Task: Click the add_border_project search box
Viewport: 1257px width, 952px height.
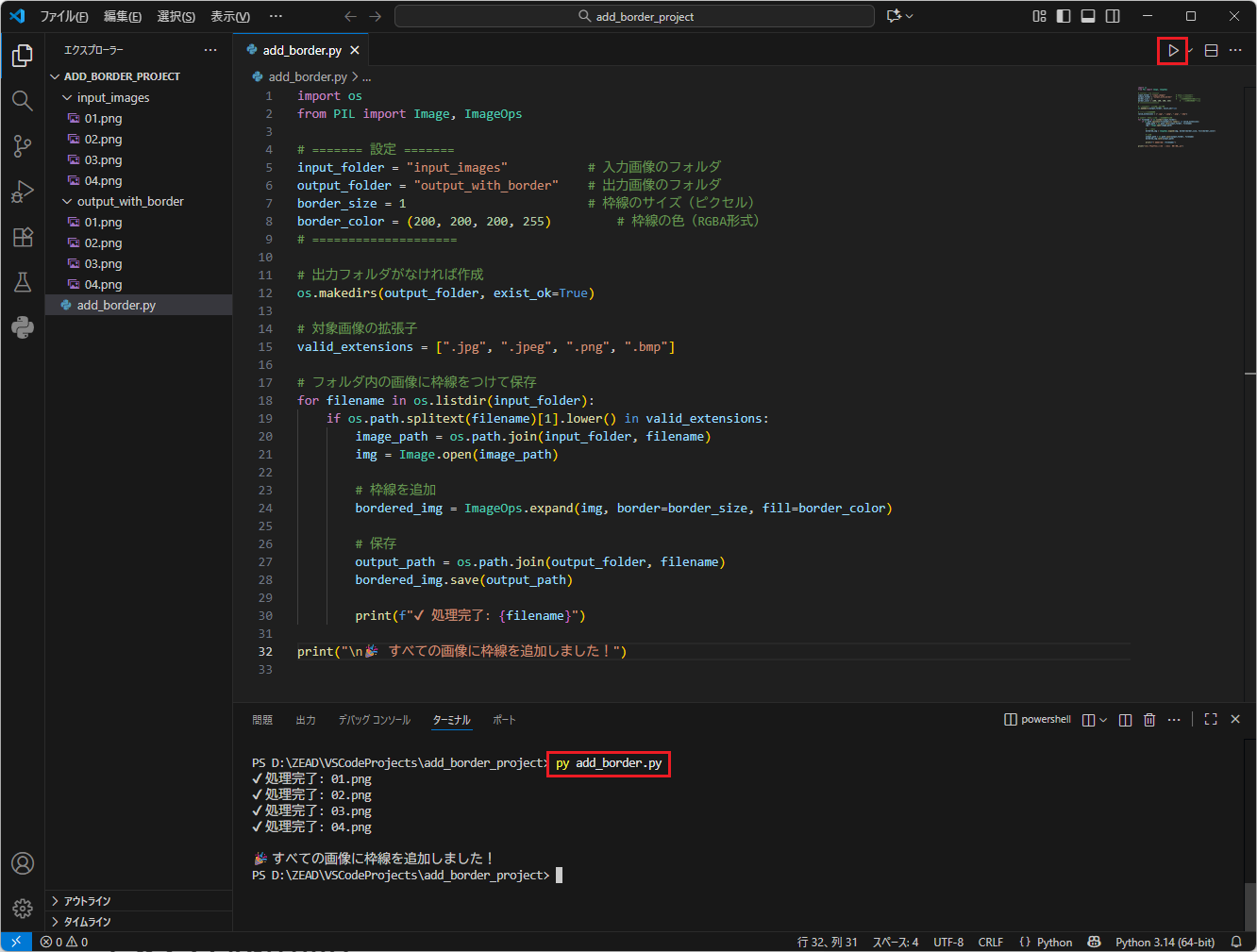Action: click(x=634, y=17)
